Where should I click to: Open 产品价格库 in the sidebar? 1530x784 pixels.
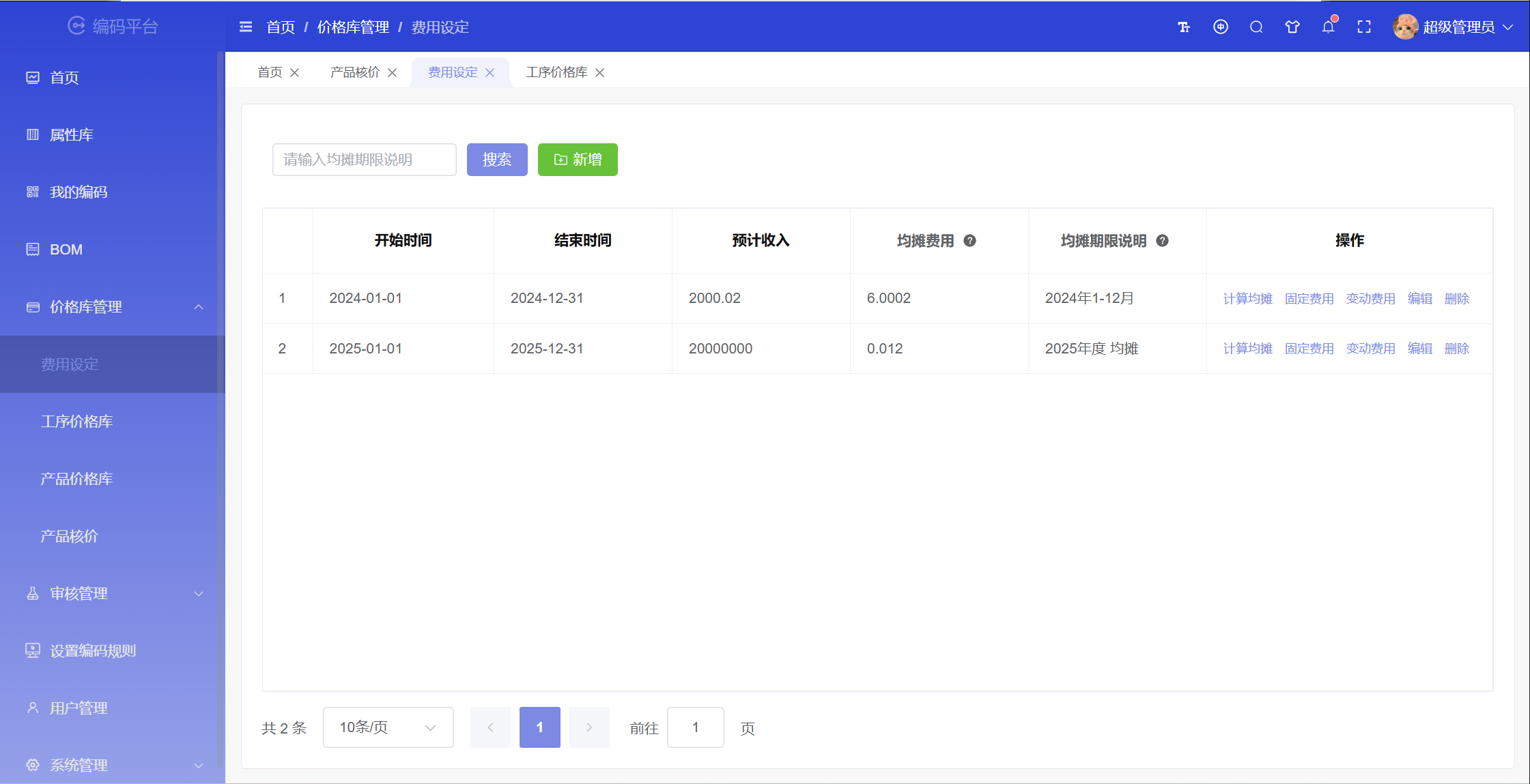[76, 479]
